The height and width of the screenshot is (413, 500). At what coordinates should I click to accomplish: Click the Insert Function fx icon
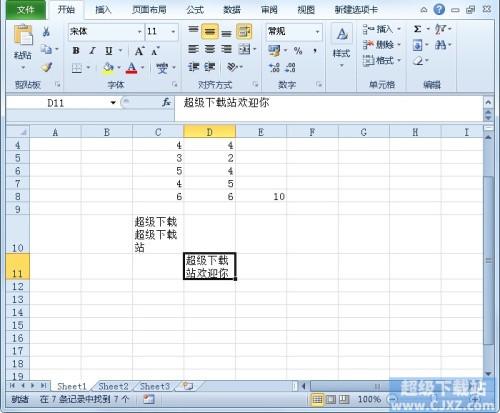coord(166,102)
